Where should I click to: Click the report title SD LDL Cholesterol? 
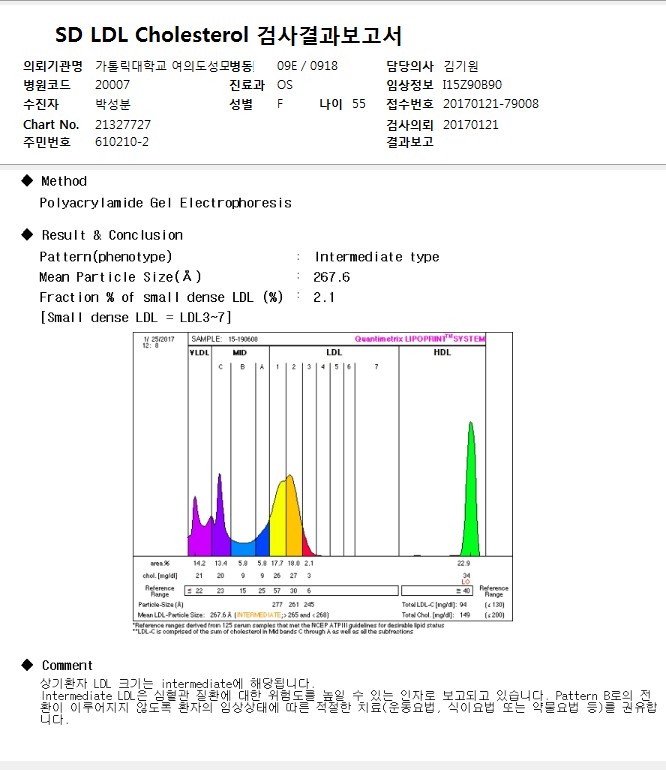click(151, 35)
